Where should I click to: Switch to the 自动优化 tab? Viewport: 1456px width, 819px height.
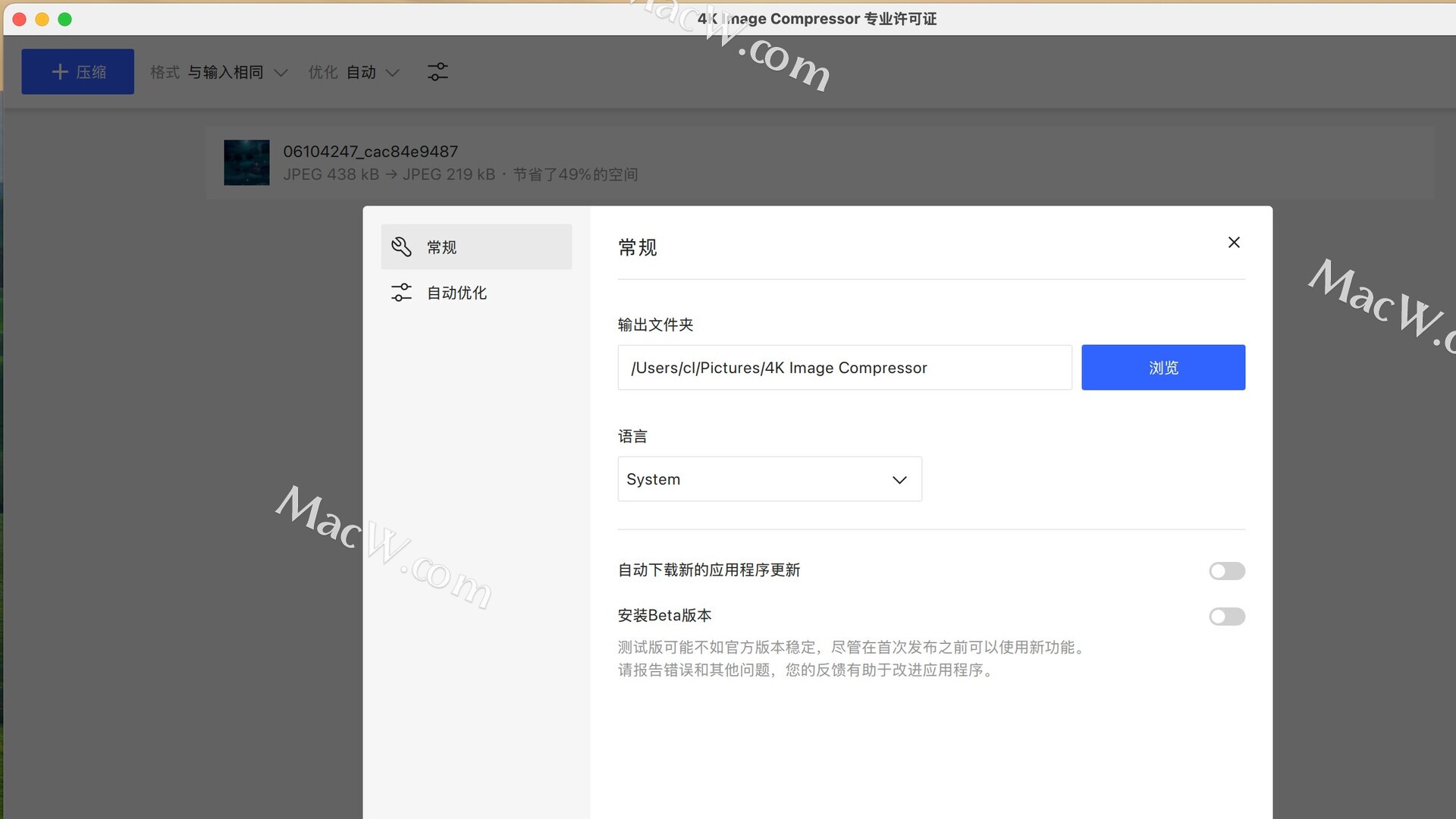pyautogui.click(x=476, y=293)
